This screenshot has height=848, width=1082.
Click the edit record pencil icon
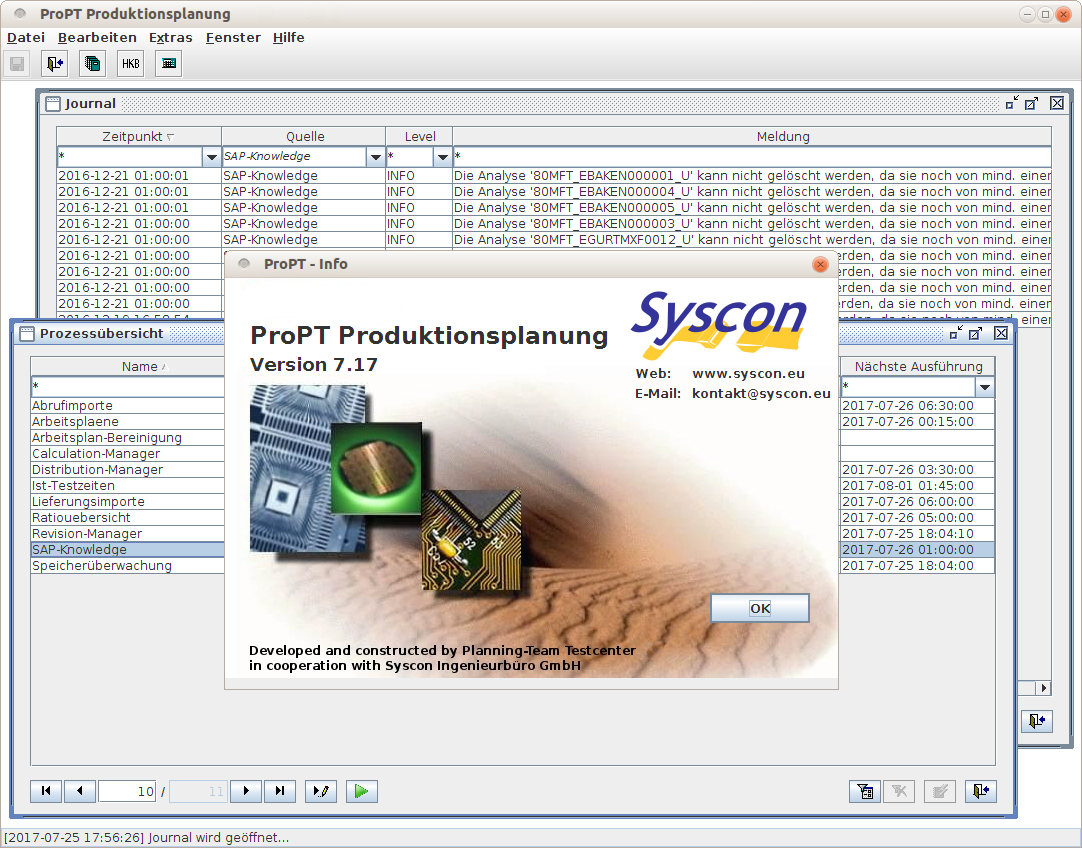tap(321, 791)
